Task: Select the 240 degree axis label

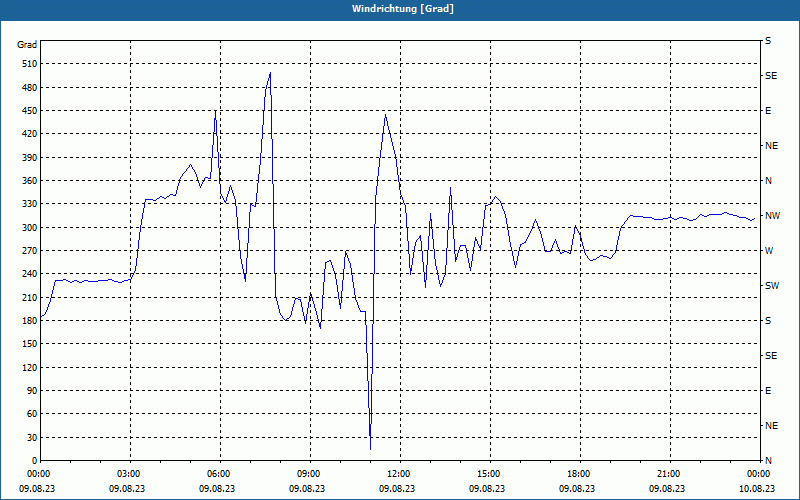Action: (30, 274)
